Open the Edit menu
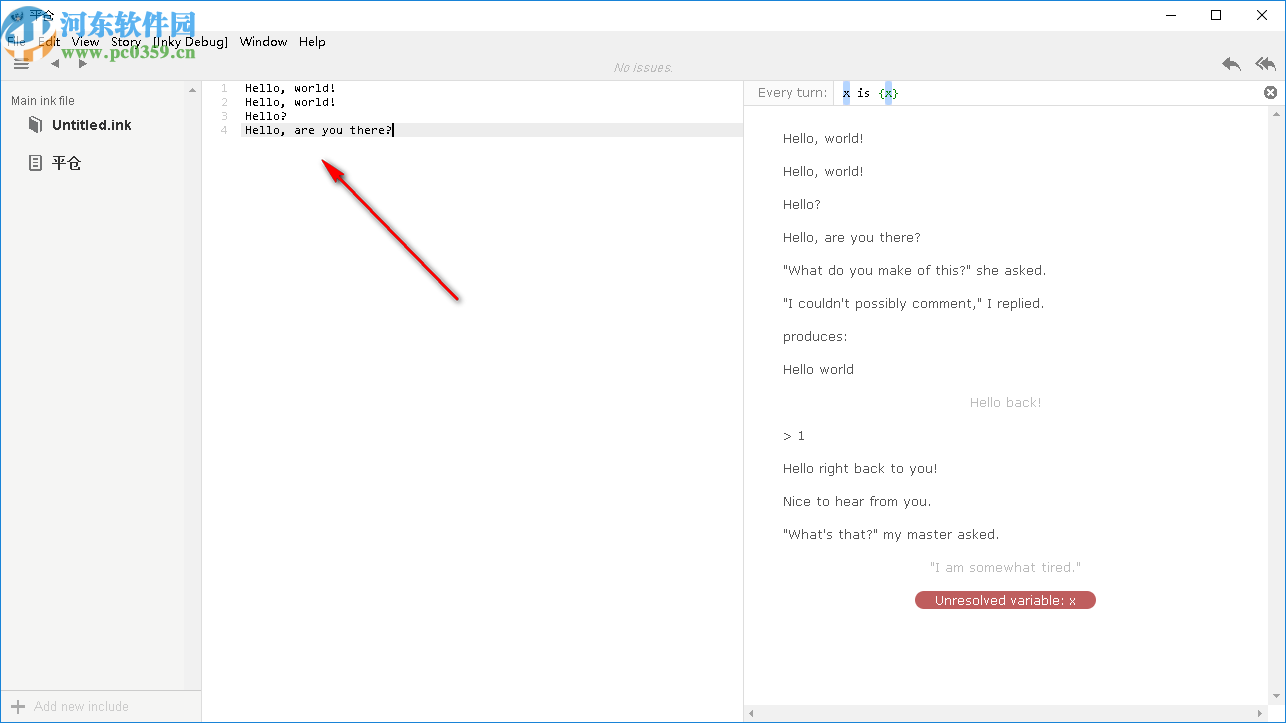The image size is (1286, 723). click(x=49, y=42)
